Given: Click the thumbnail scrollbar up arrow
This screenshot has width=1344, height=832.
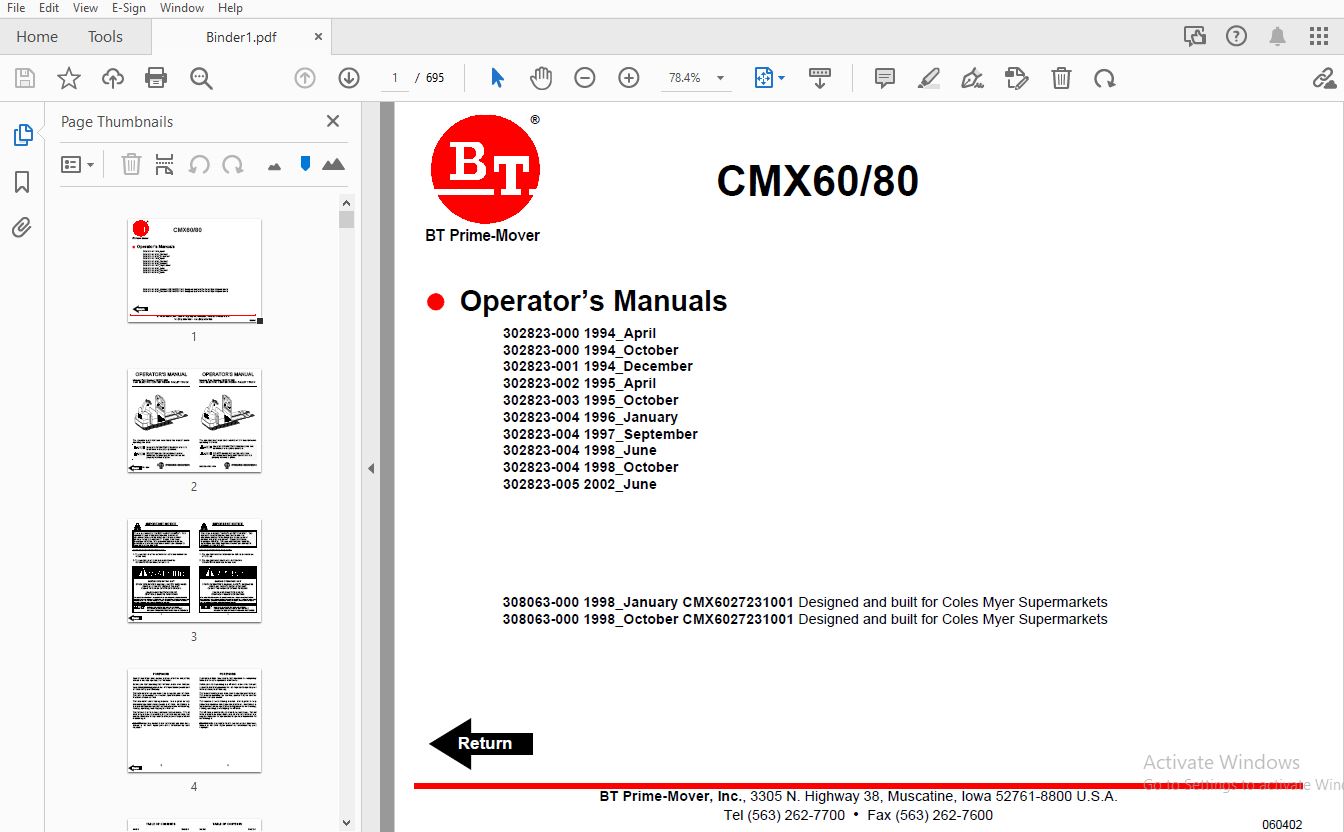Looking at the screenshot, I should pos(347,203).
